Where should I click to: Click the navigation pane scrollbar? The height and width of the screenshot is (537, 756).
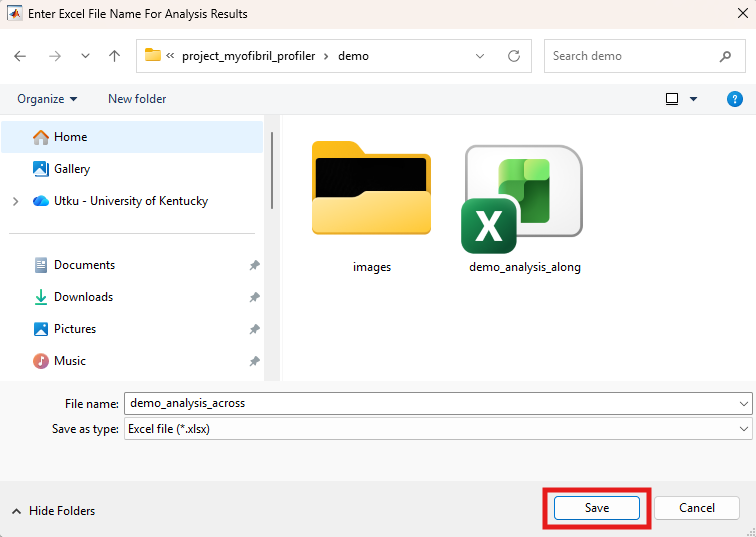272,171
